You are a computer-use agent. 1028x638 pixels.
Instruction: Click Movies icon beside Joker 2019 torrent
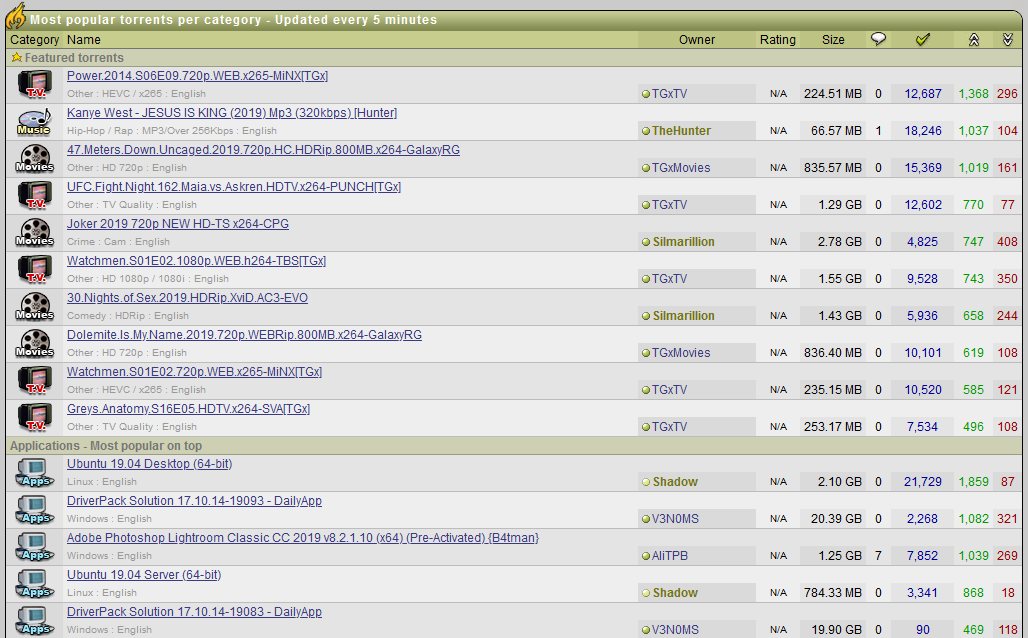34,233
